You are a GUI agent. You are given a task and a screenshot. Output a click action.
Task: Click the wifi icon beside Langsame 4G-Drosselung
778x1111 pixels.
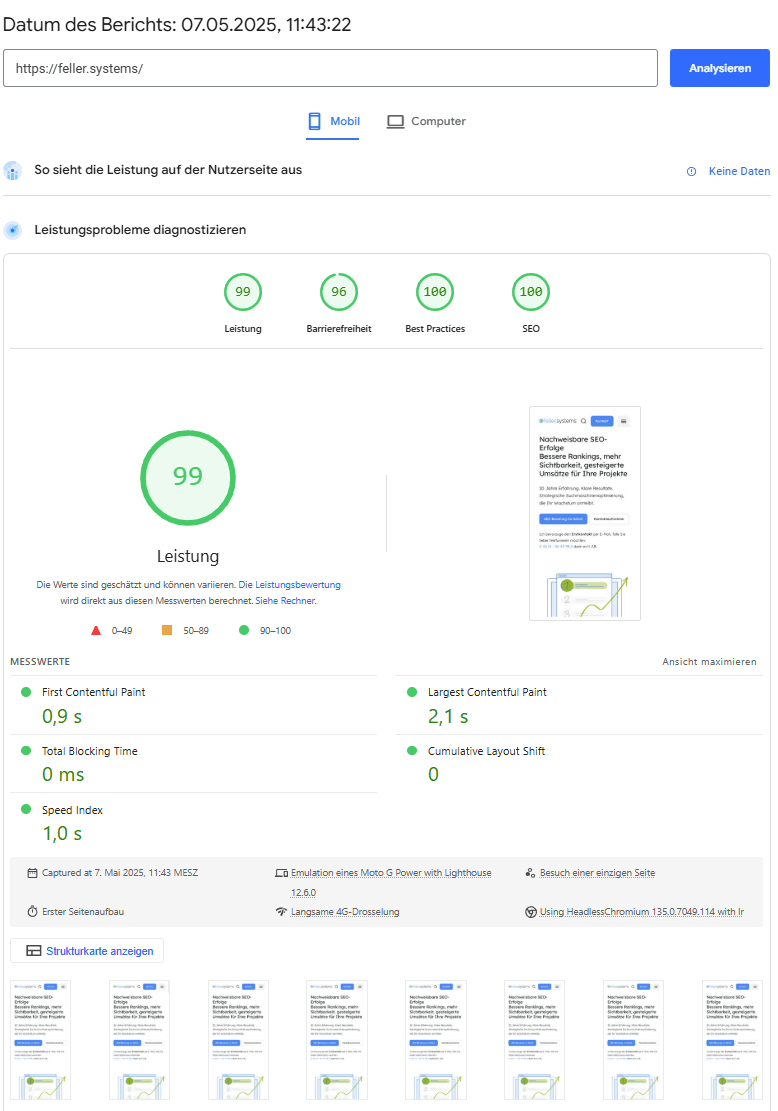click(x=281, y=912)
